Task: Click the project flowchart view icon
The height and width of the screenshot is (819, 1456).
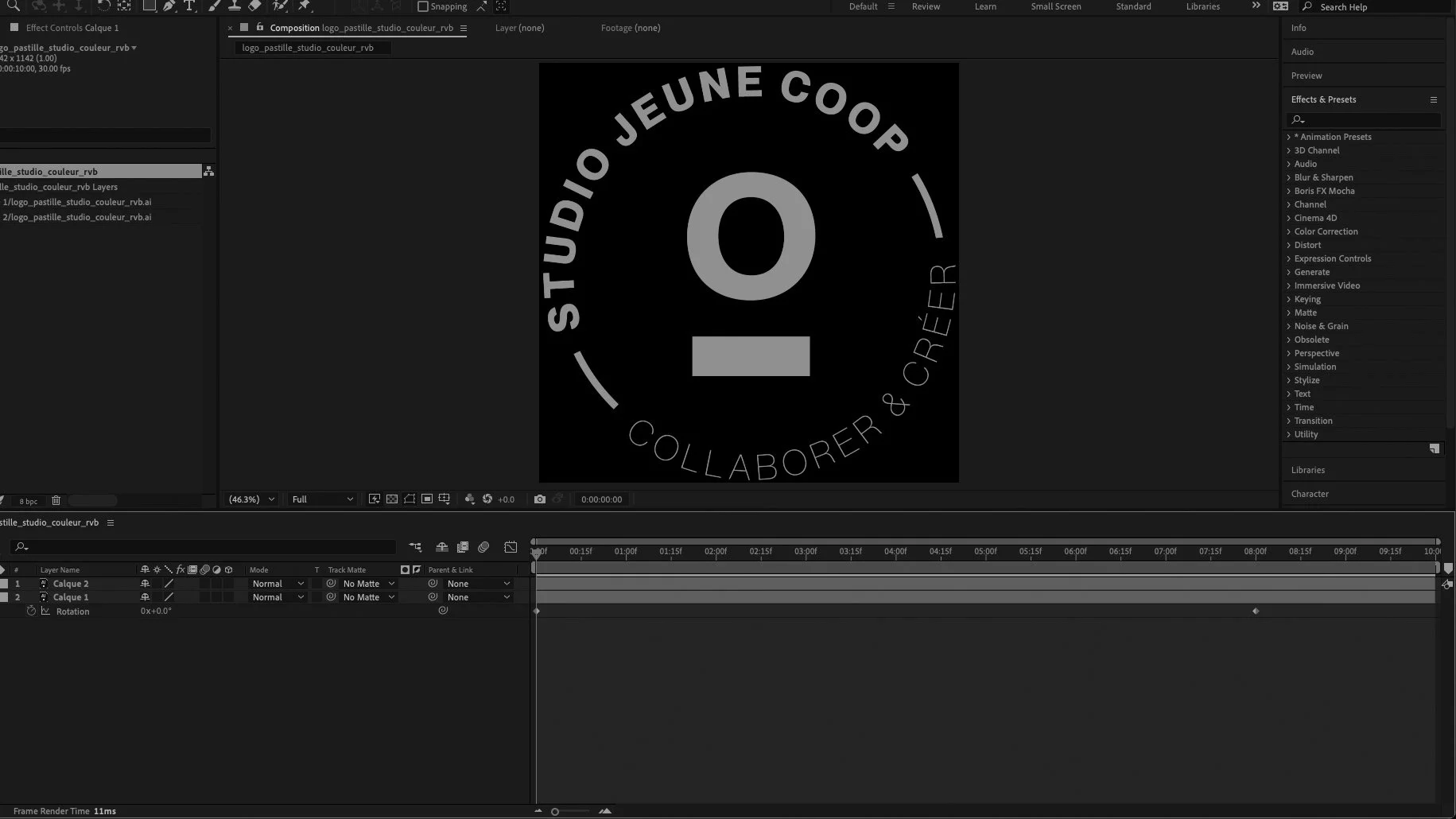Action: [208, 171]
